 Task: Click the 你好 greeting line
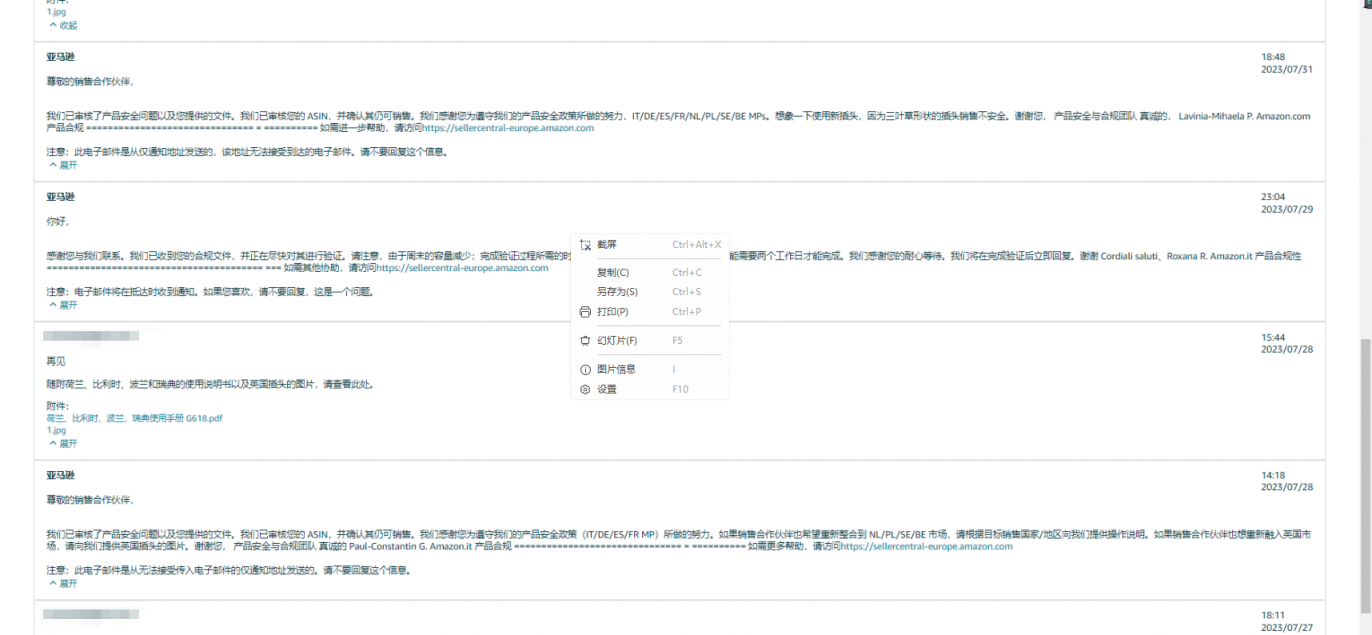pyautogui.click(x=57, y=221)
